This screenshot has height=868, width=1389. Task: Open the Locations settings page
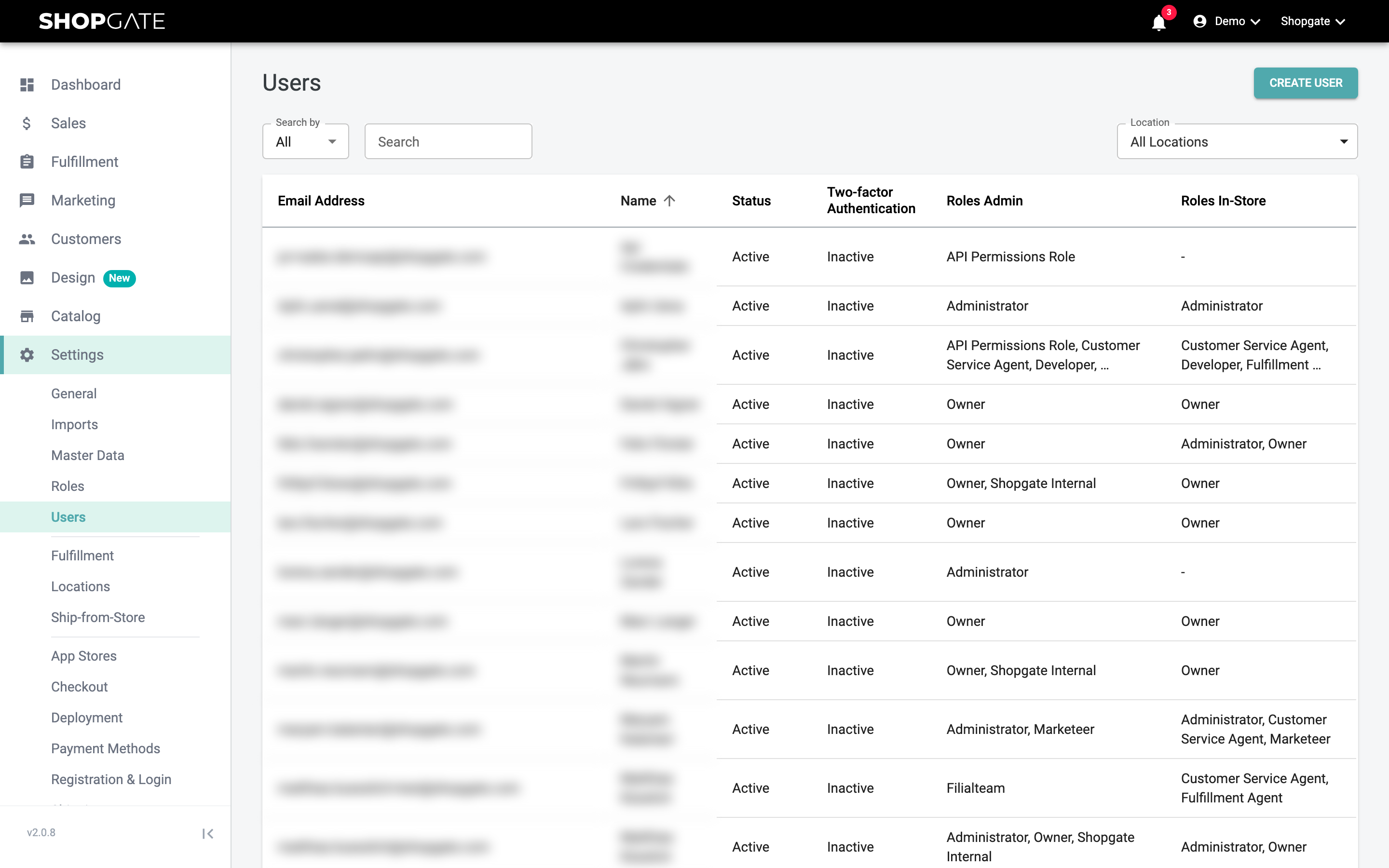click(81, 586)
